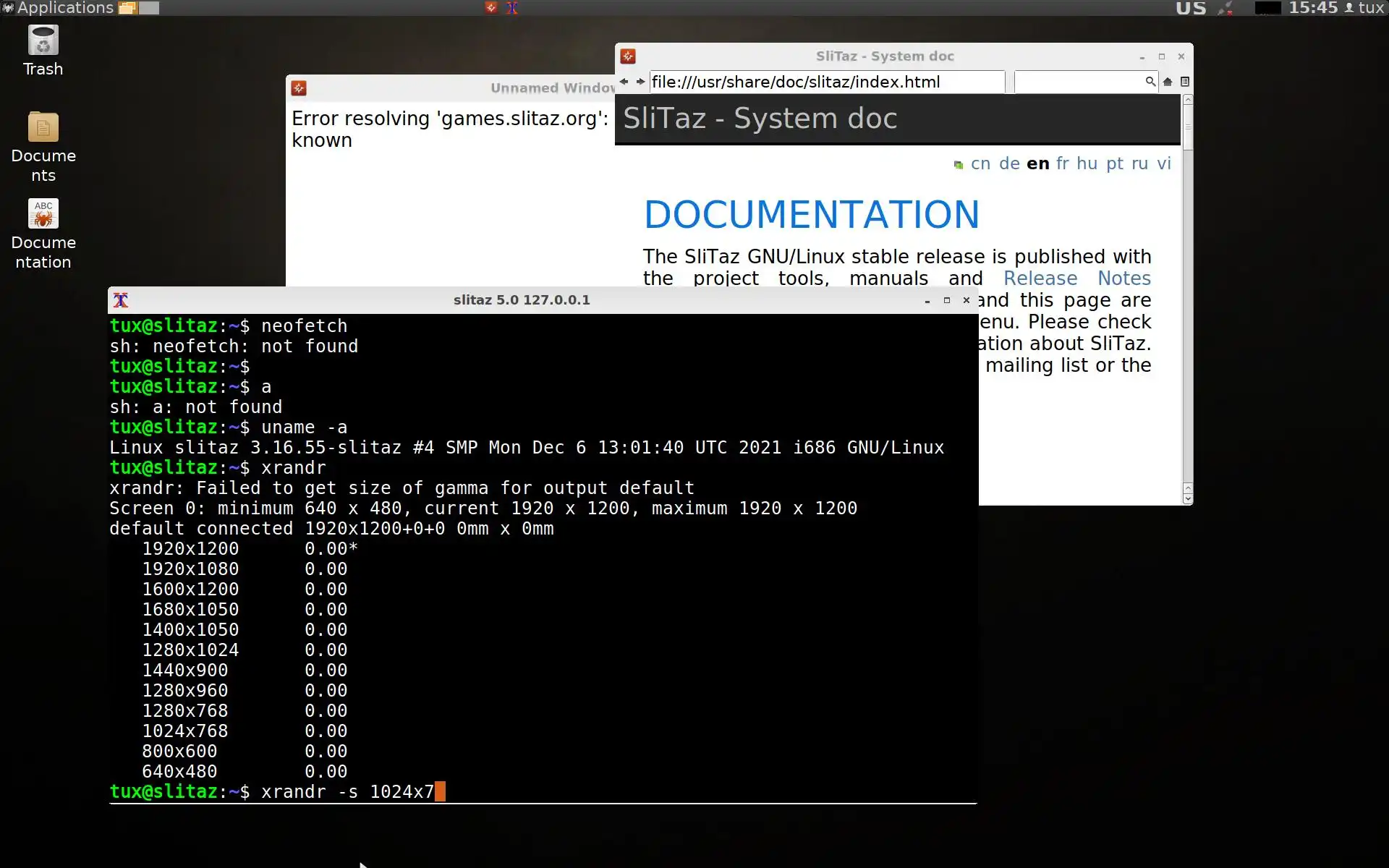Viewport: 1389px width, 868px height.
Task: Click the network status tray icon
Action: [1226, 8]
